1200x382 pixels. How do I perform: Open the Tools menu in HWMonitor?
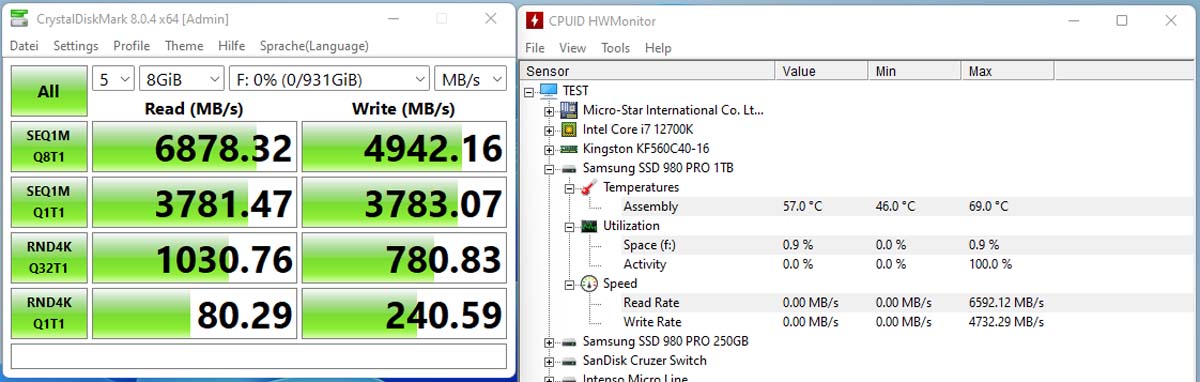[x=616, y=48]
